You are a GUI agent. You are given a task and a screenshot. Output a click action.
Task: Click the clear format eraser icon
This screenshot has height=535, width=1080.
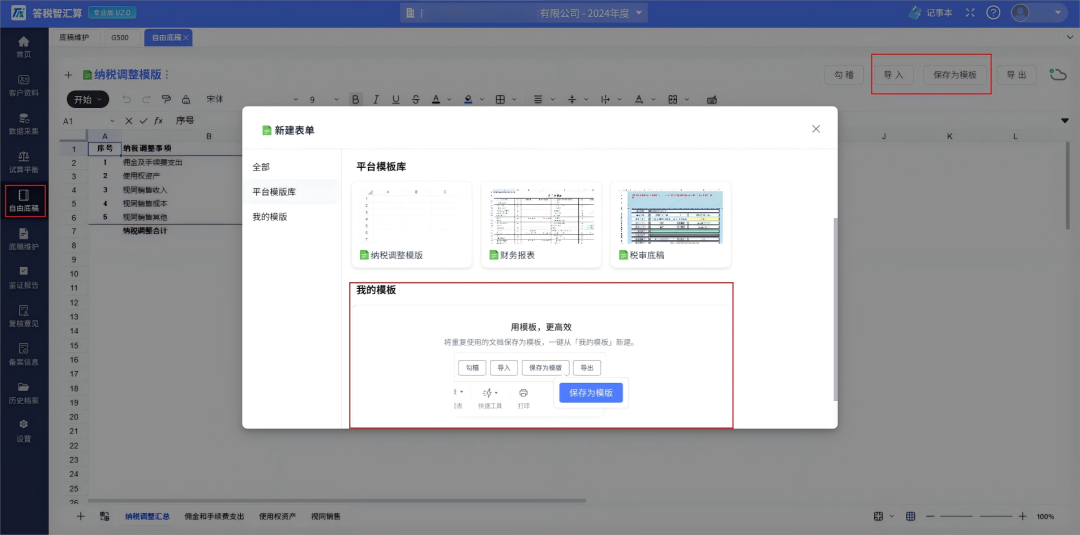point(186,99)
